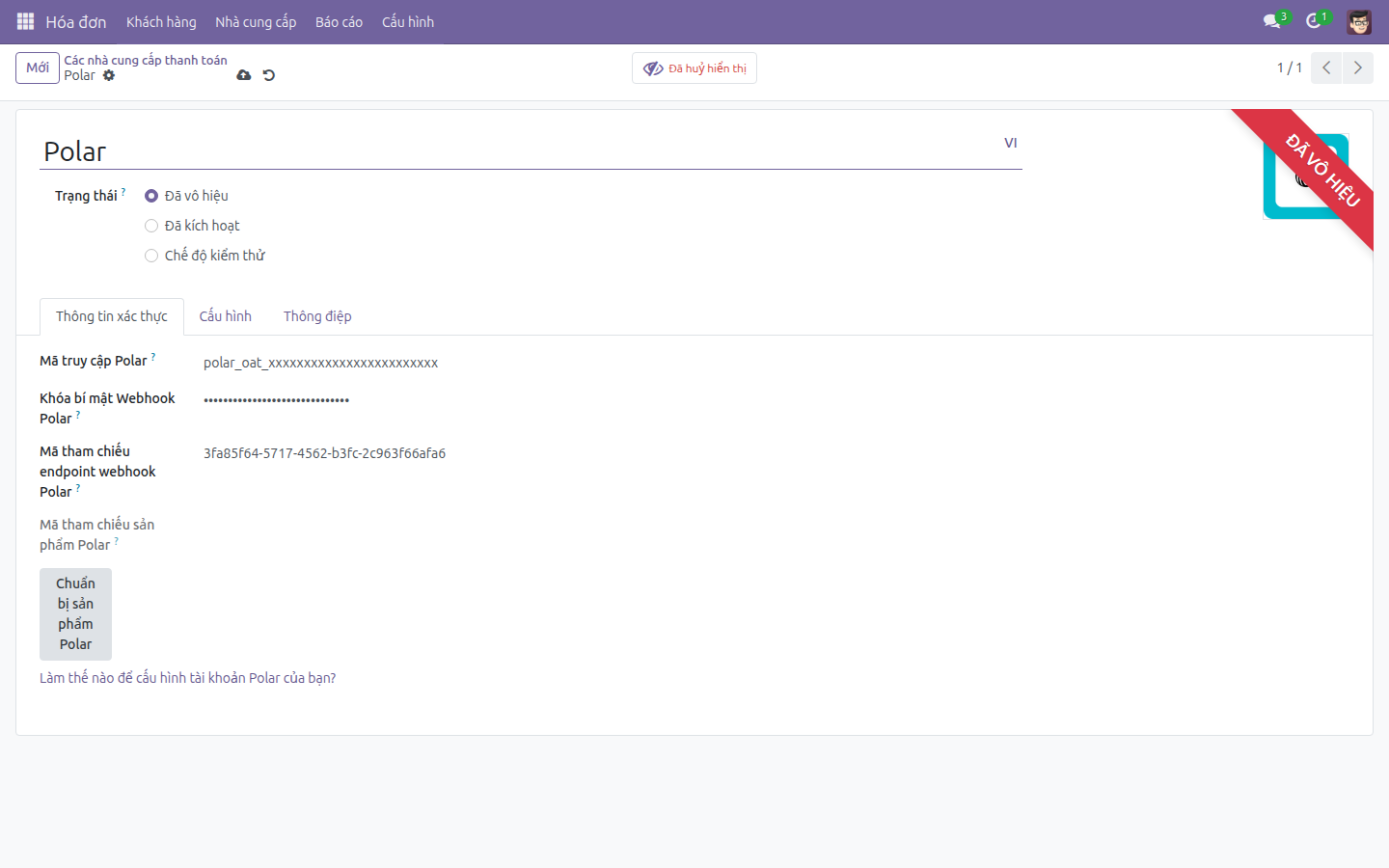Open the gear actions menu beside Polar
The height and width of the screenshot is (868, 1389).
coord(109,75)
